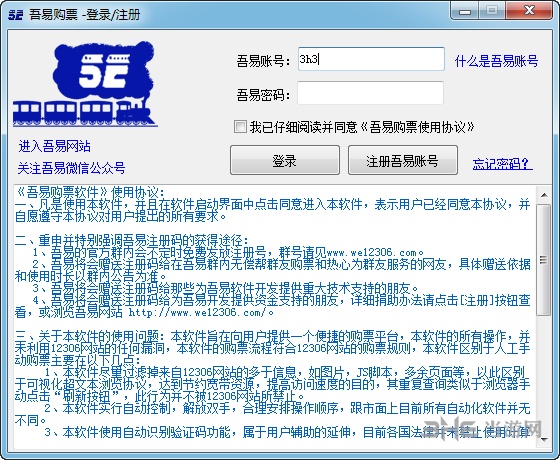Image resolution: width=560 pixels, height=460 pixels.
Task: Open the 关注吾易微信公众号 link
Action: tap(71, 168)
